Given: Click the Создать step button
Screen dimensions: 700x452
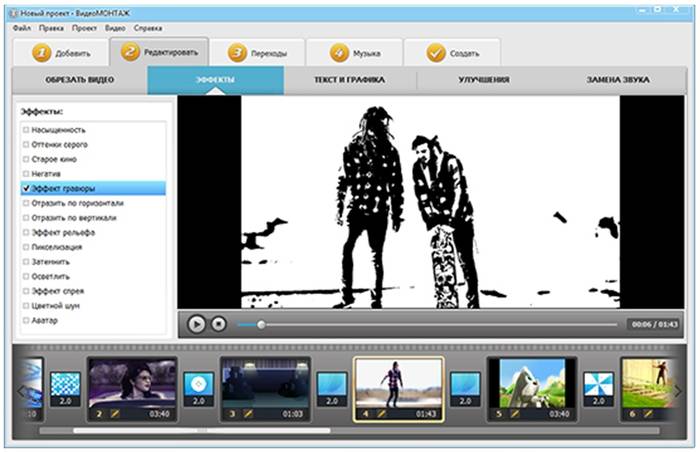Looking at the screenshot, I should 453,53.
